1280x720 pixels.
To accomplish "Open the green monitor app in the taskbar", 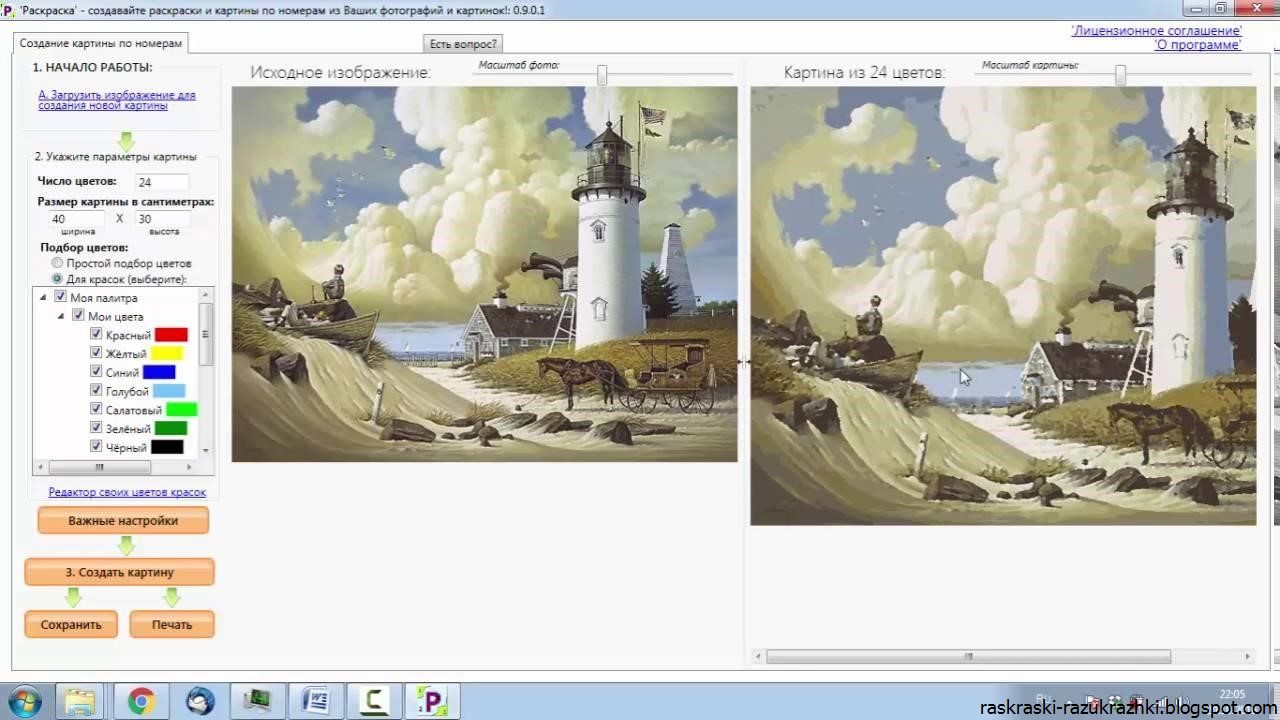I will coord(258,702).
